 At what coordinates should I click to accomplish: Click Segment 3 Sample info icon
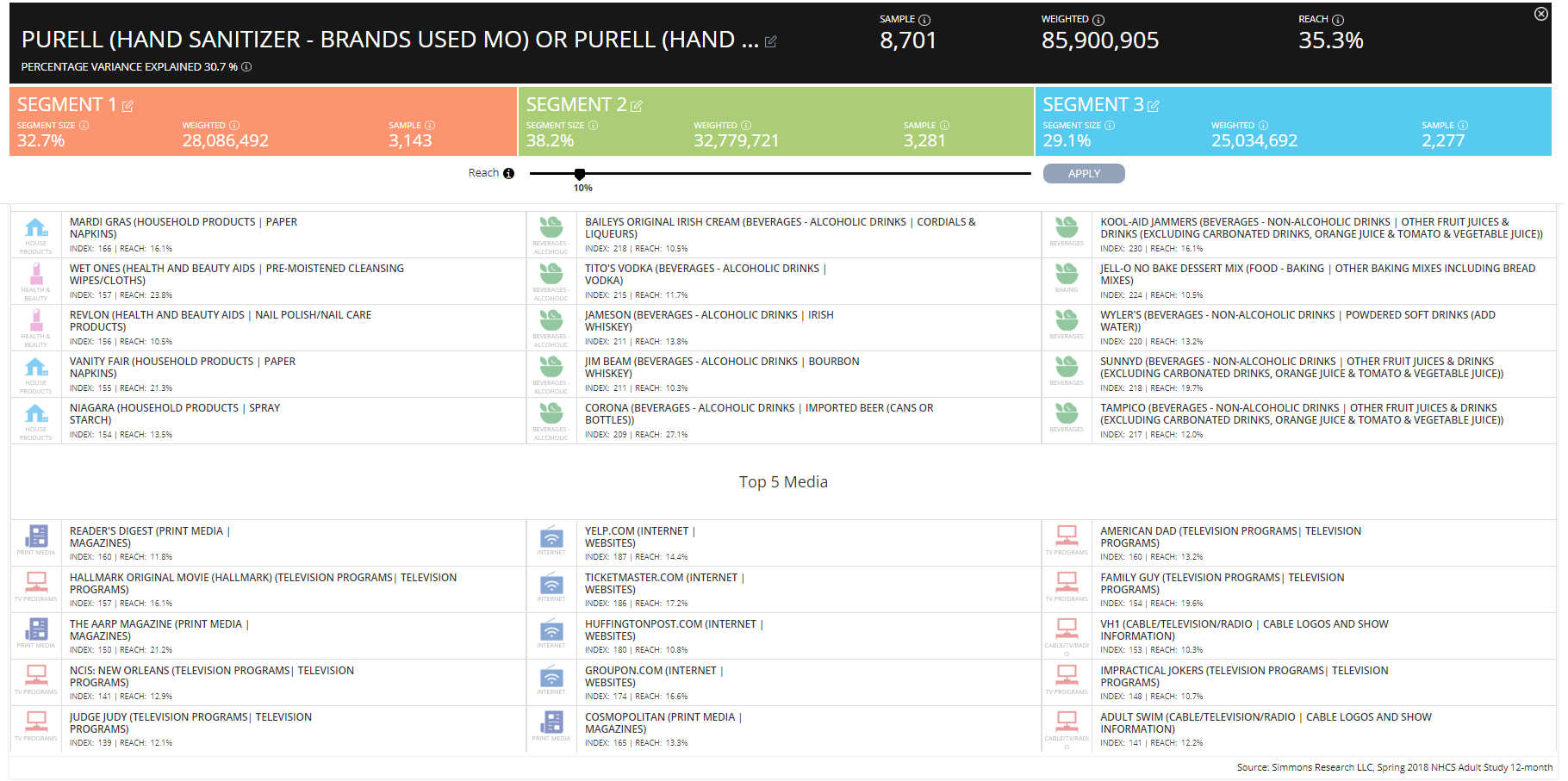pos(1463,126)
